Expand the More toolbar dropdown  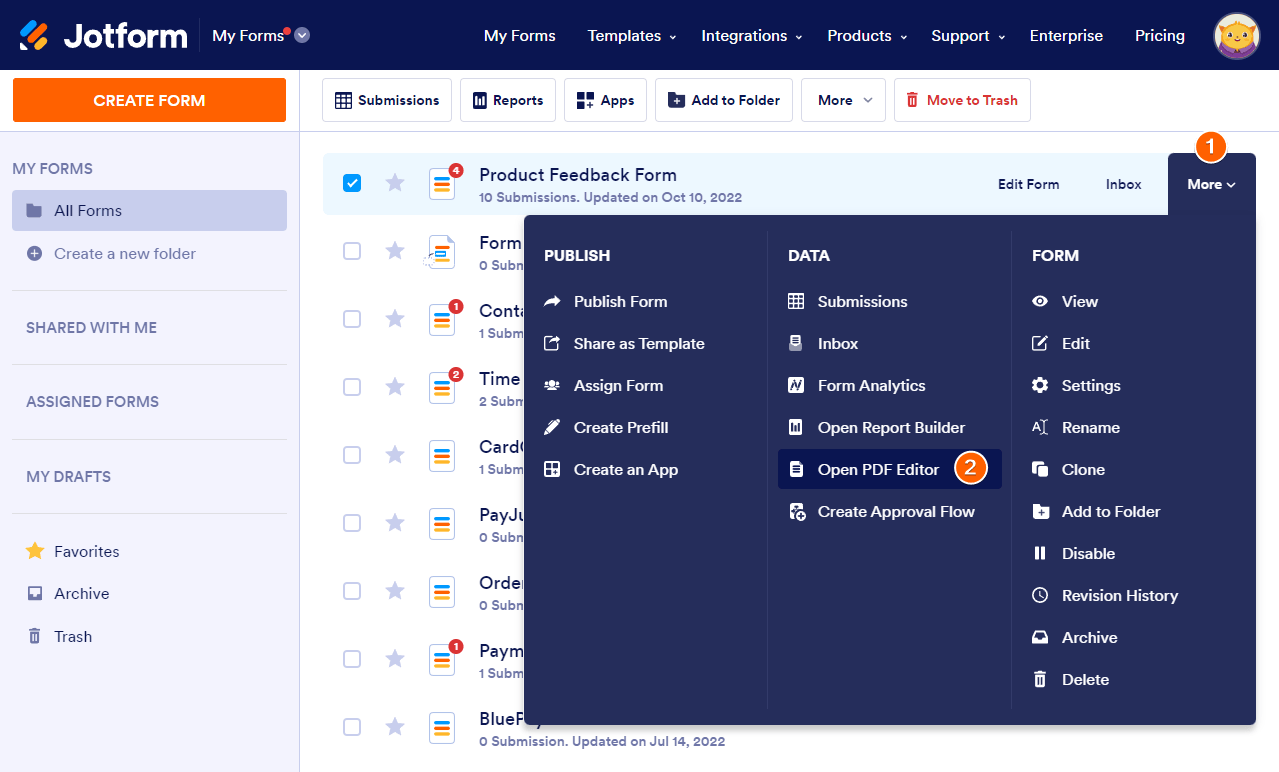[x=843, y=101]
